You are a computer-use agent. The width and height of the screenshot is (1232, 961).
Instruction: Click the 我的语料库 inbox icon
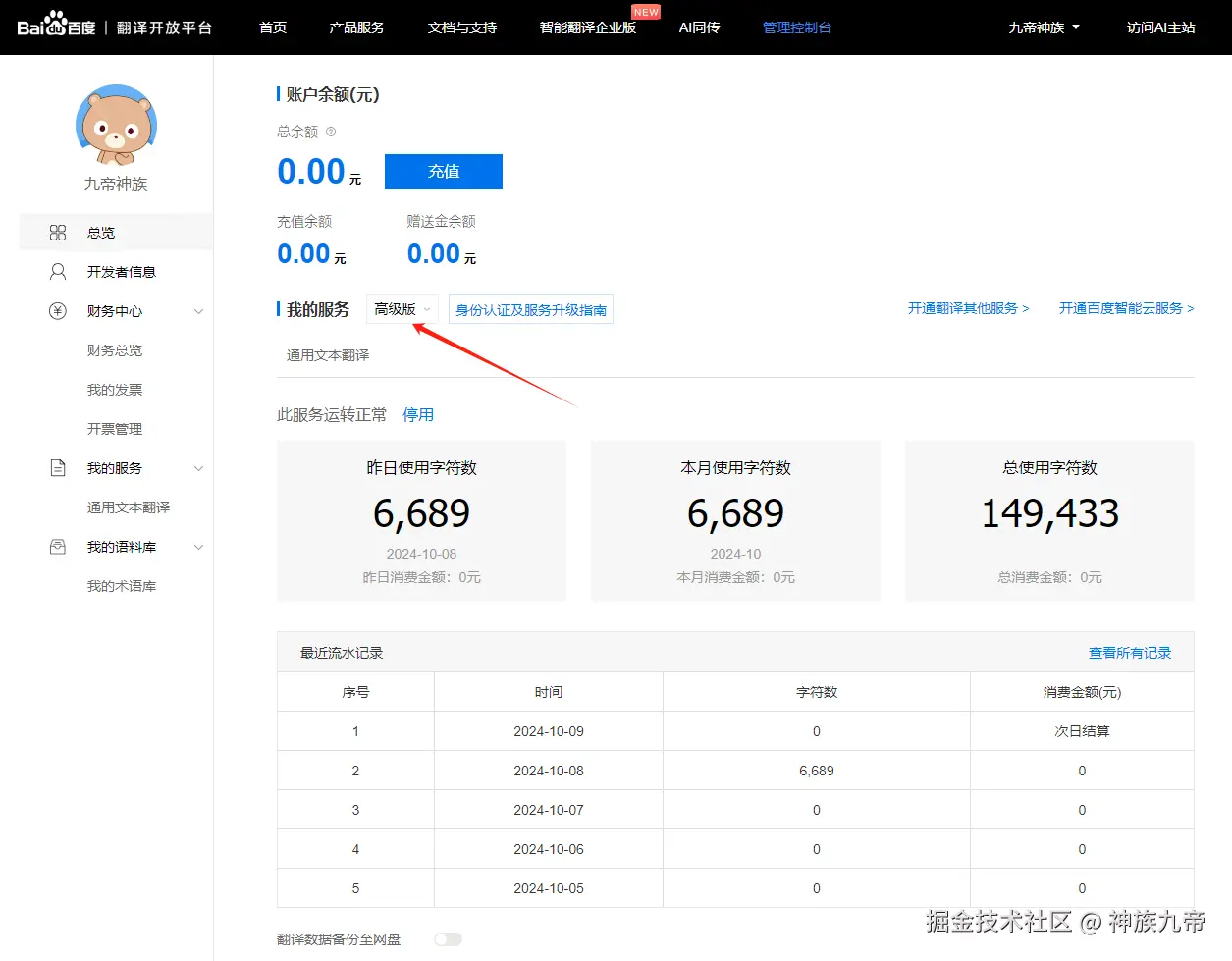pyautogui.click(x=58, y=547)
